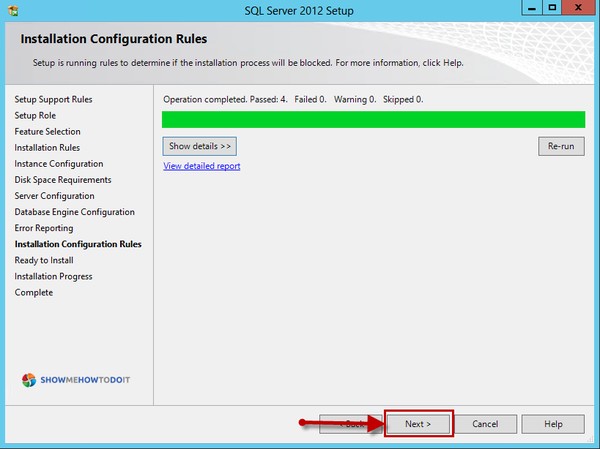The height and width of the screenshot is (449, 600).
Task: Select Installation Rules step in sidebar
Action: click(x=47, y=147)
